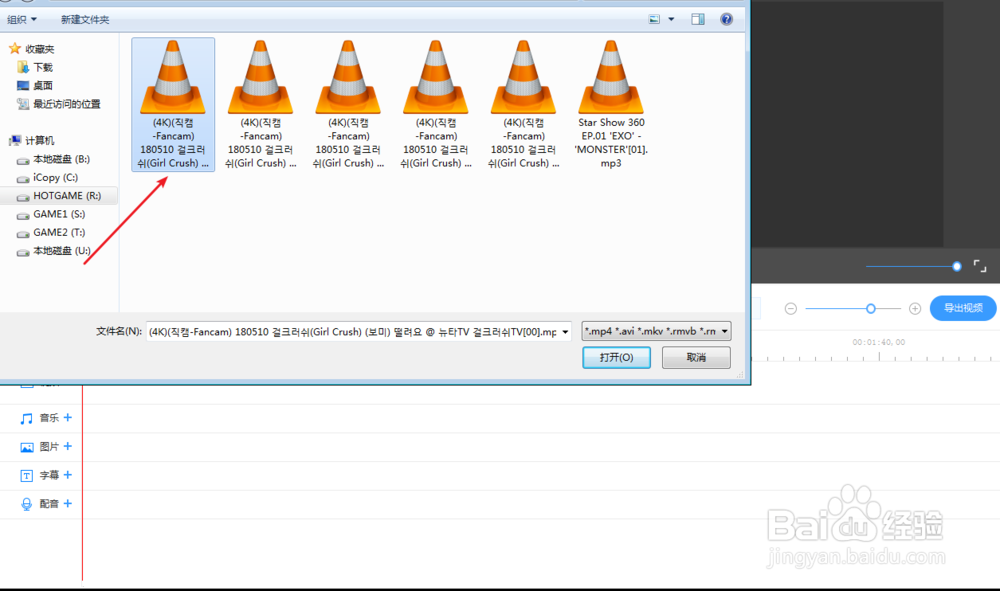Adjust the timeline zoom slider handle
Screen dimensions: 1000x591
point(871,309)
